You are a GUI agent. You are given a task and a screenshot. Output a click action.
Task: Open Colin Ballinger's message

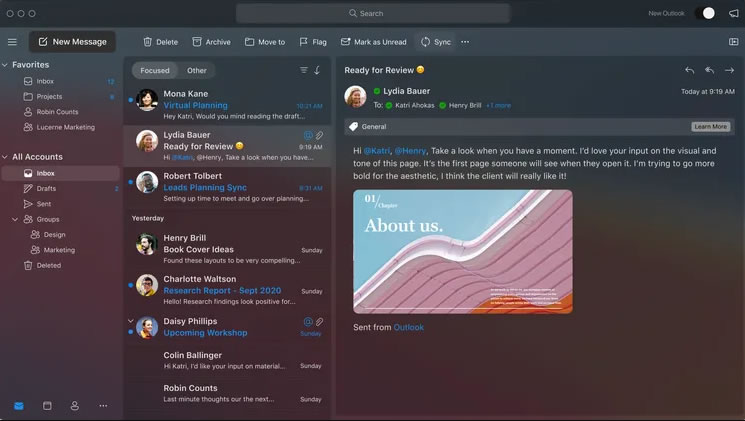(227, 361)
